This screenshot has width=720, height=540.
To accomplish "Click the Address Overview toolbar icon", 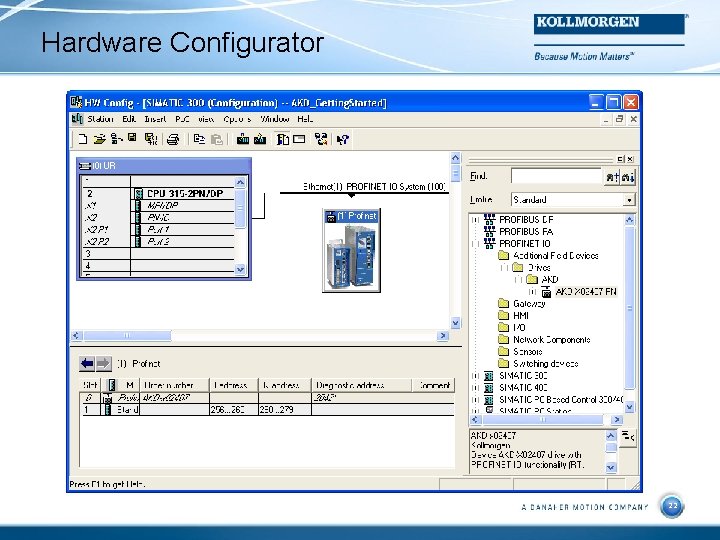I will (x=299, y=139).
